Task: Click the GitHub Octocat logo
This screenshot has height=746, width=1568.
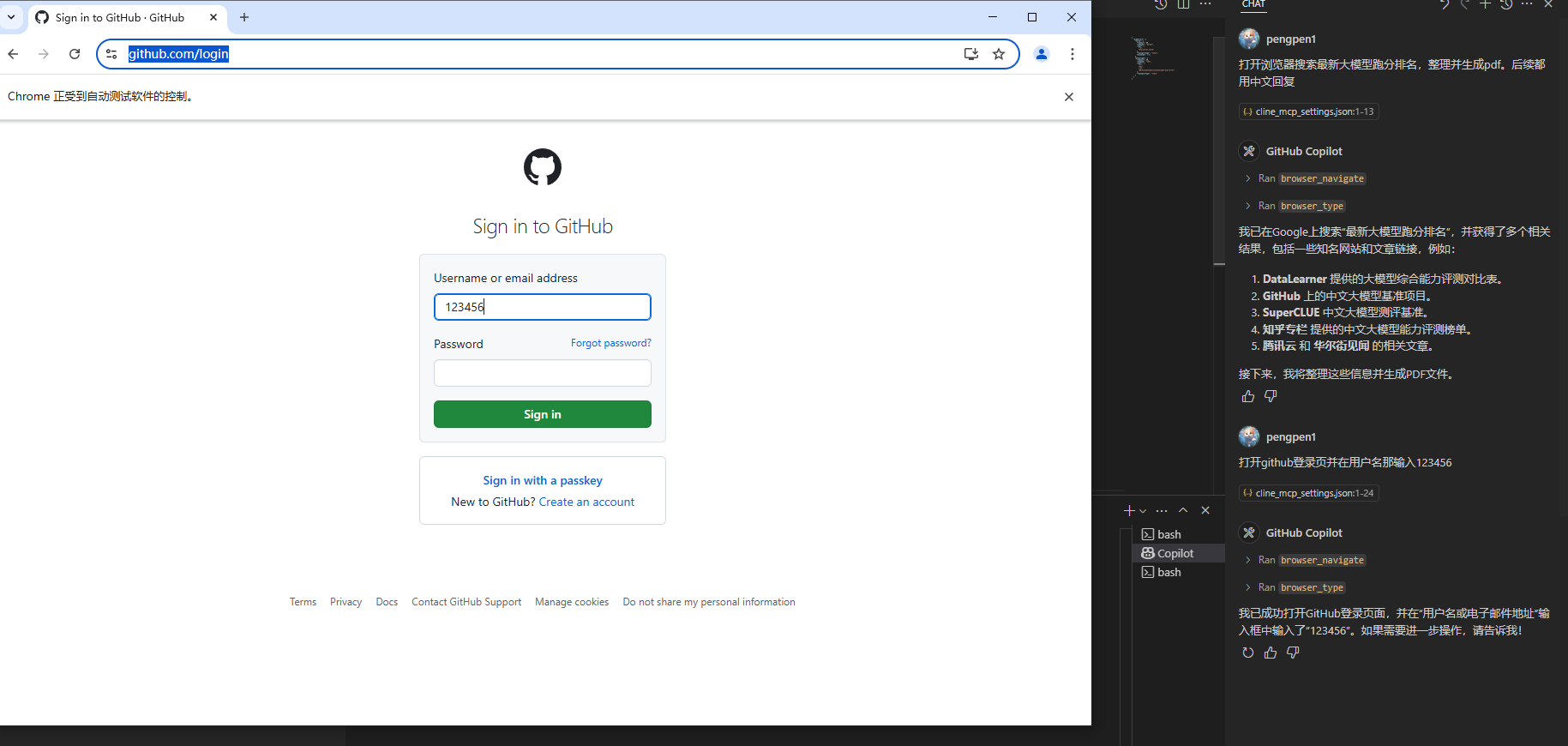Action: click(543, 167)
